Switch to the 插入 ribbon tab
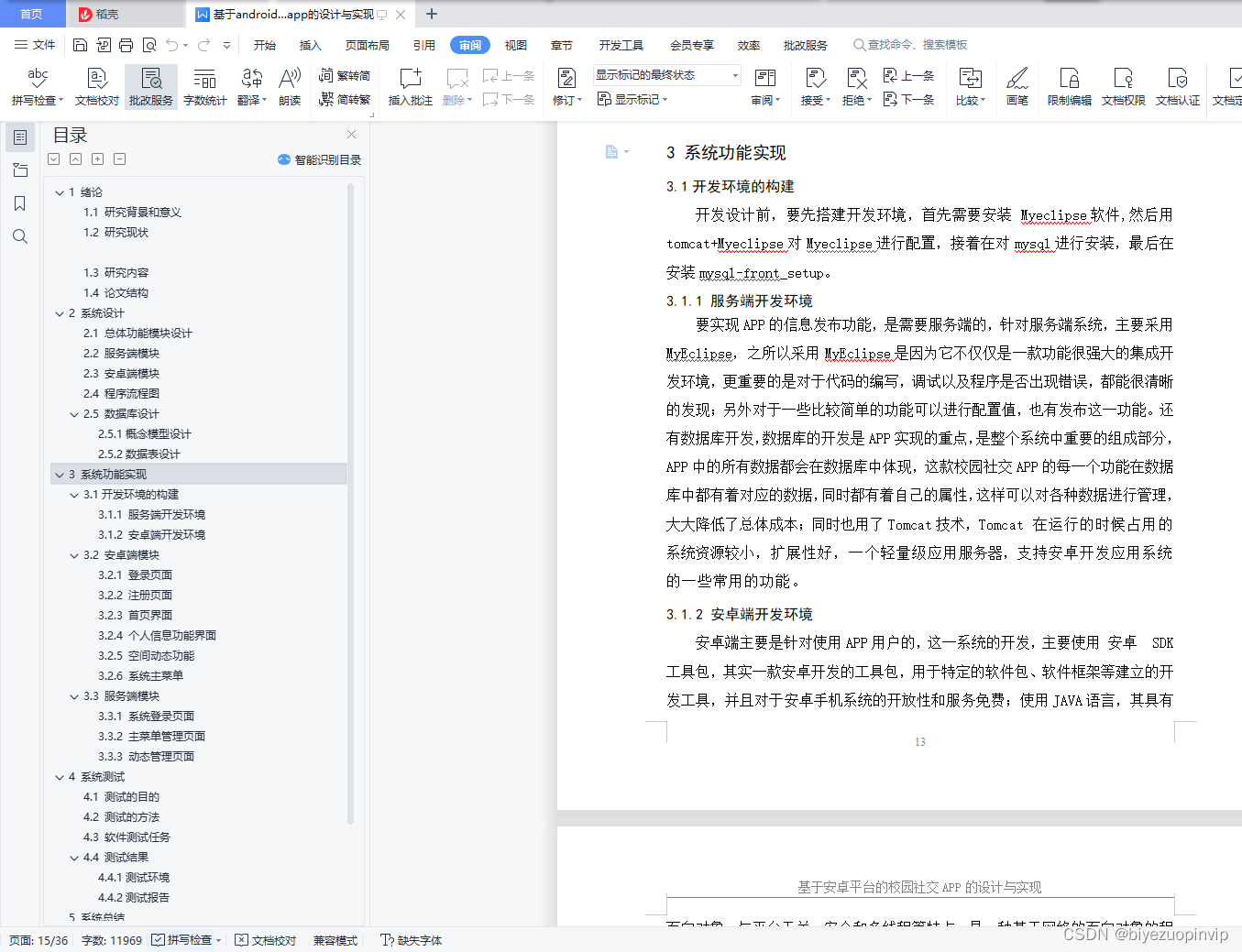This screenshot has width=1242, height=952. click(311, 45)
